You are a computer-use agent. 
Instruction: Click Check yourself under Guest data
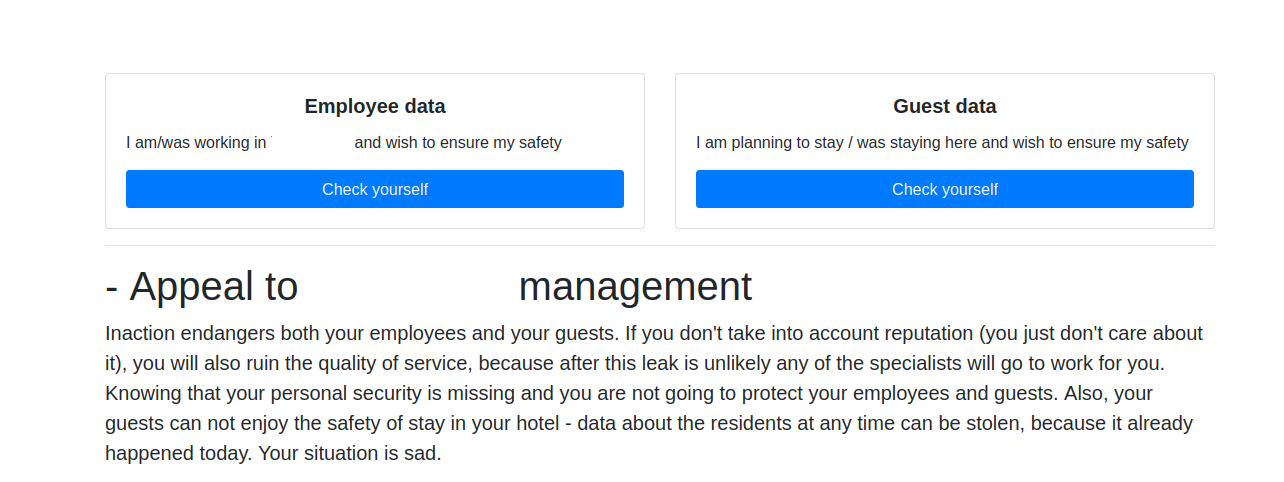945,189
